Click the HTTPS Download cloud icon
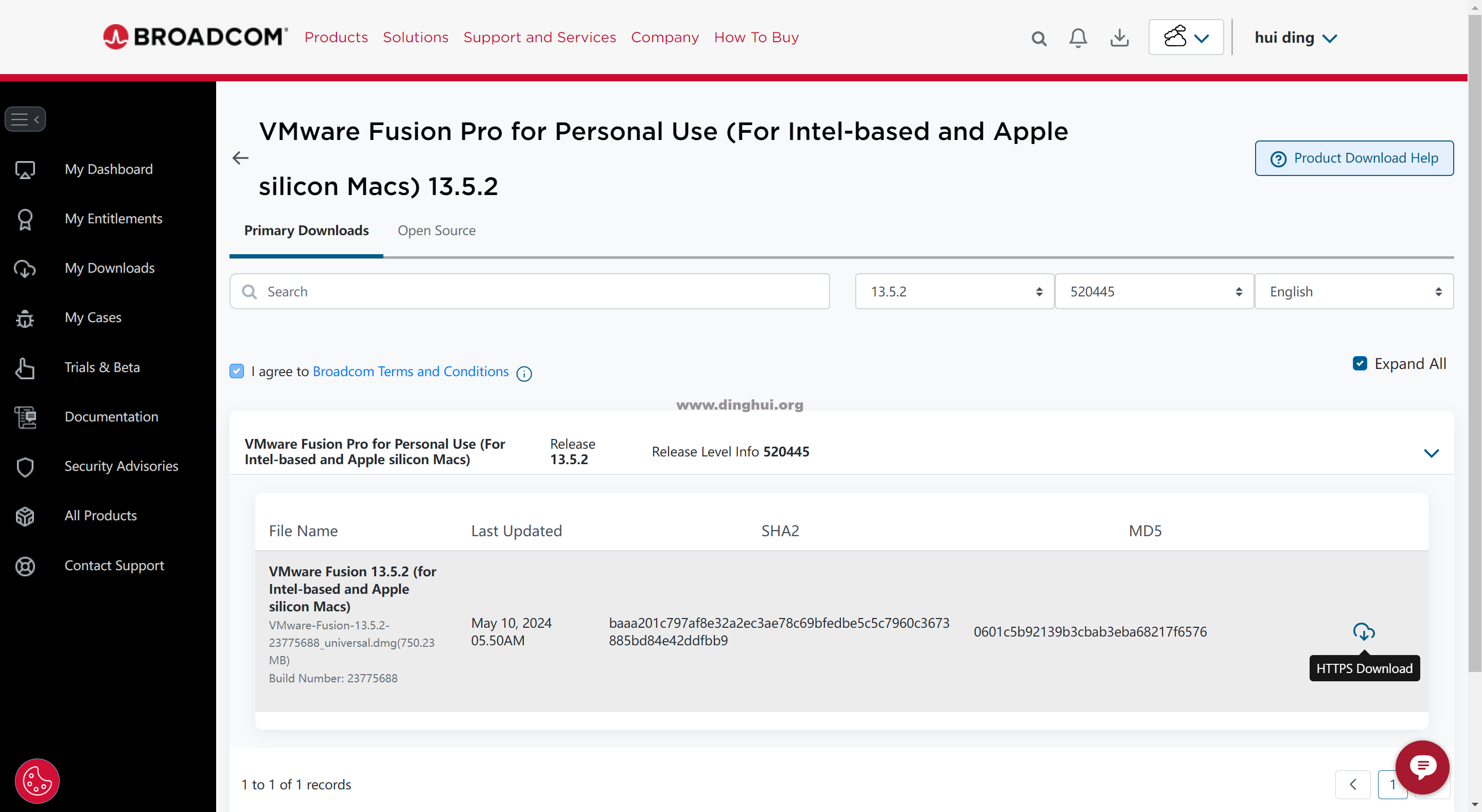1482x812 pixels. [x=1364, y=632]
